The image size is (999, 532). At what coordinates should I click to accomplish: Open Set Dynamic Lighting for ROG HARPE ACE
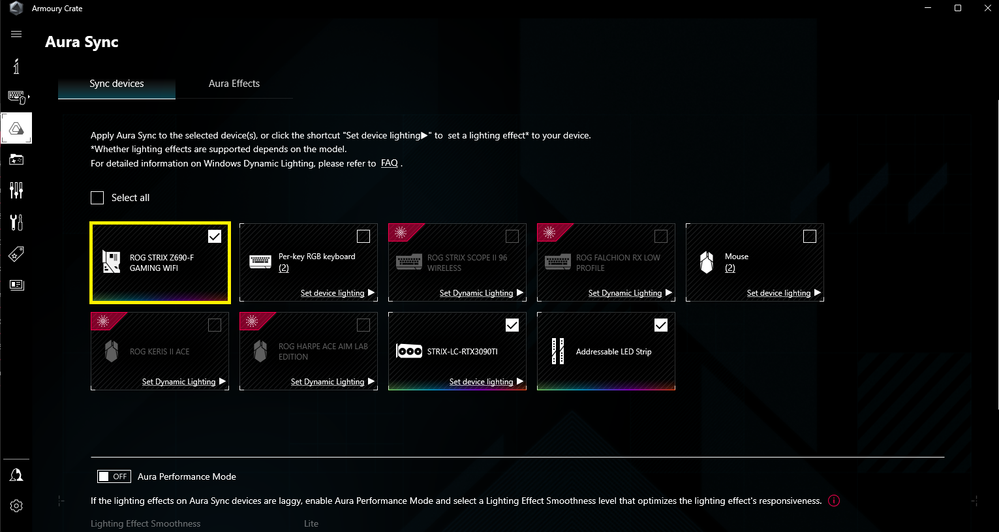click(x=333, y=382)
